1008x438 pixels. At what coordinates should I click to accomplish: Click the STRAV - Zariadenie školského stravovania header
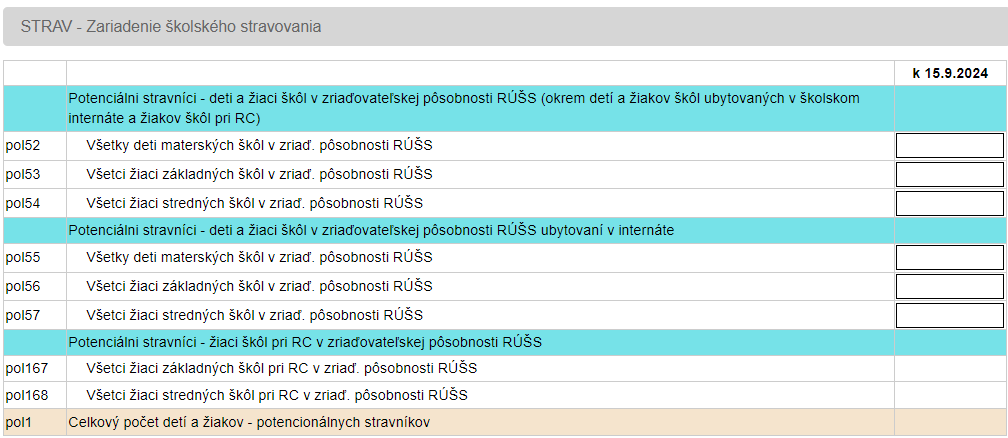504,26
